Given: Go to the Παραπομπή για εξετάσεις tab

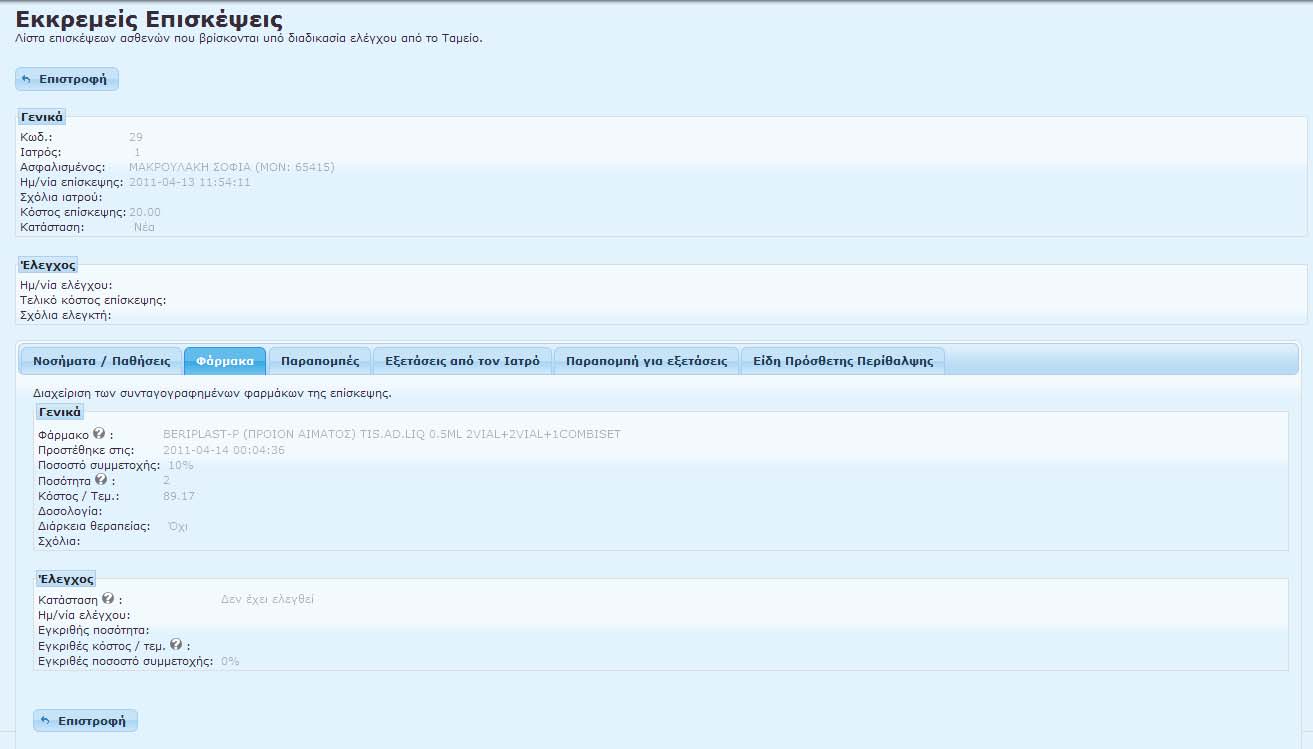Looking at the screenshot, I should [x=646, y=361].
